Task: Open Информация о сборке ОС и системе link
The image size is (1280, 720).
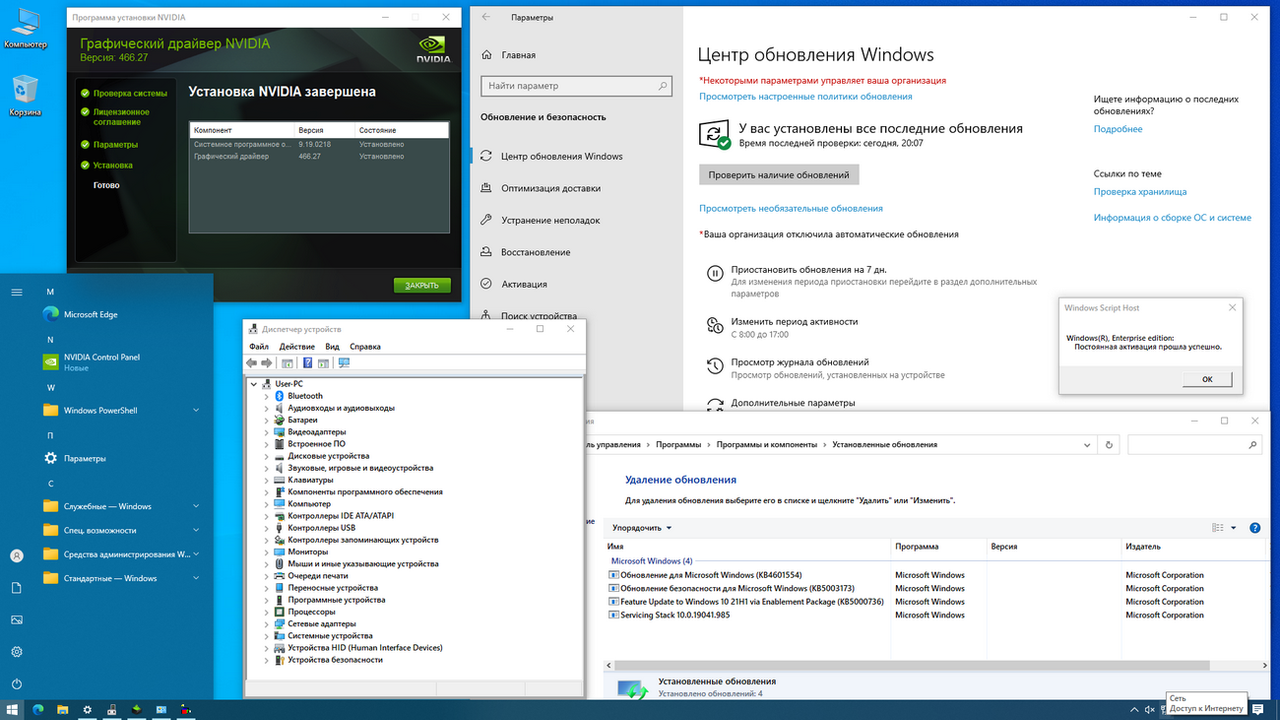Action: click(x=1172, y=217)
